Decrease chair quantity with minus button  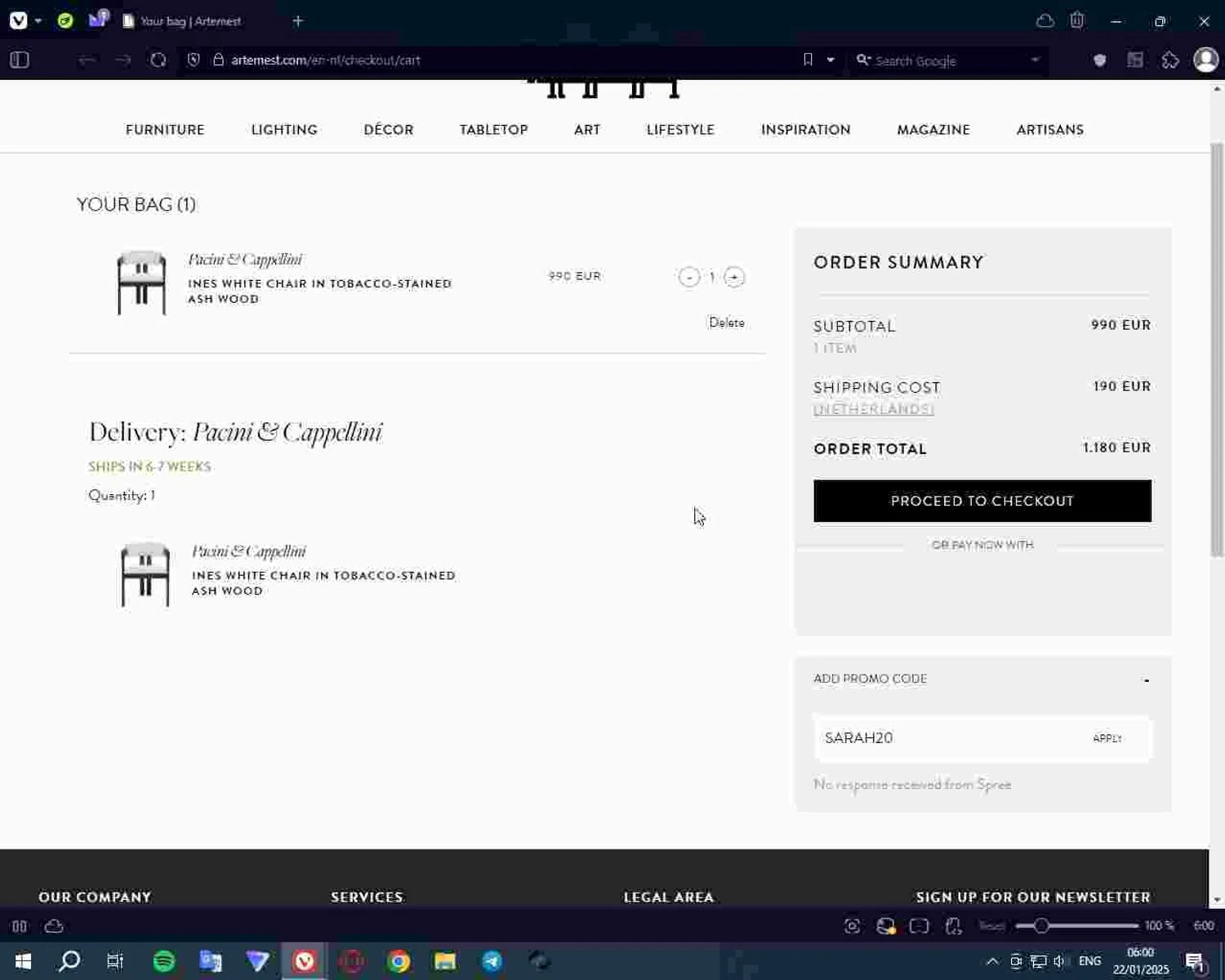(689, 277)
